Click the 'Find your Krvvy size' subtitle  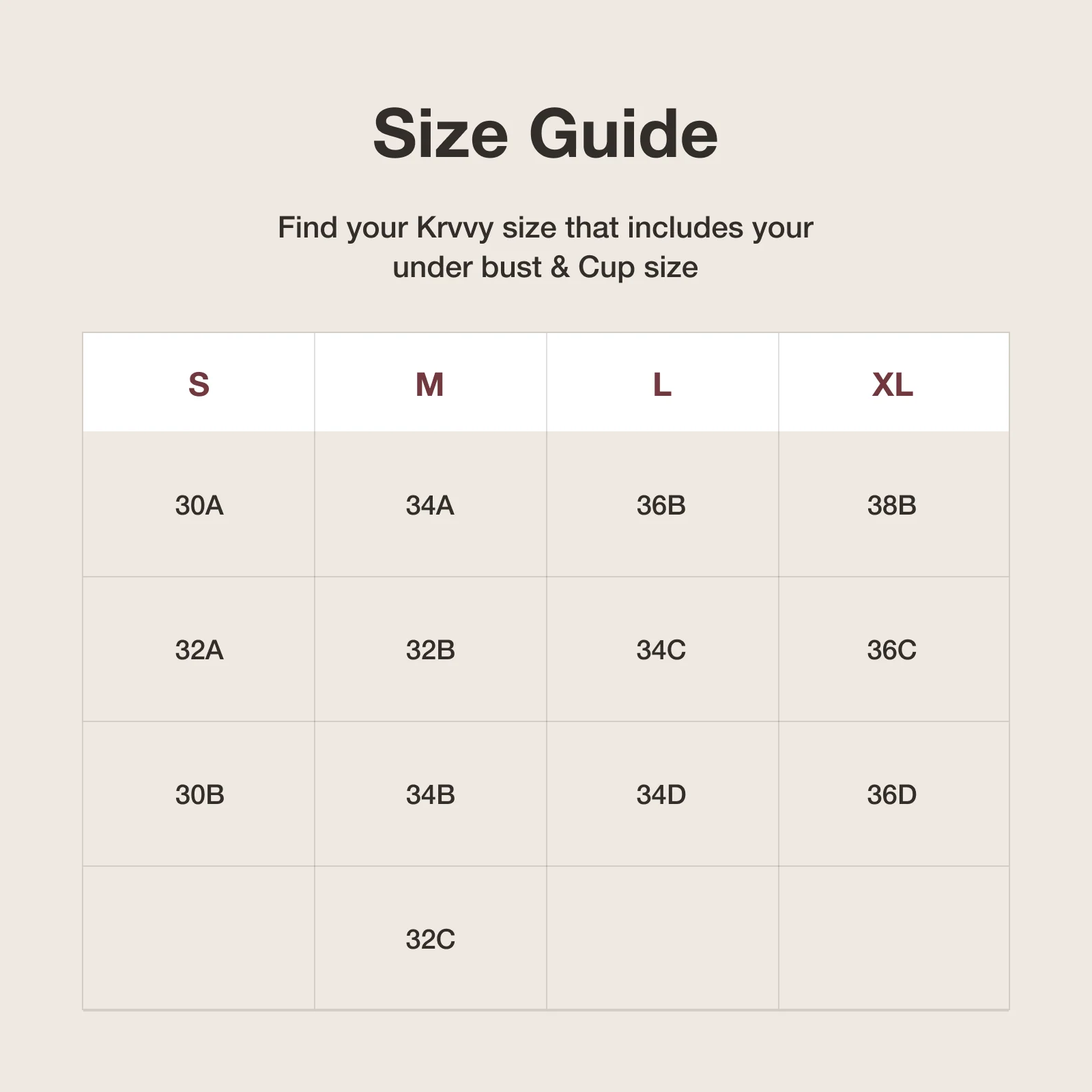coord(545,247)
